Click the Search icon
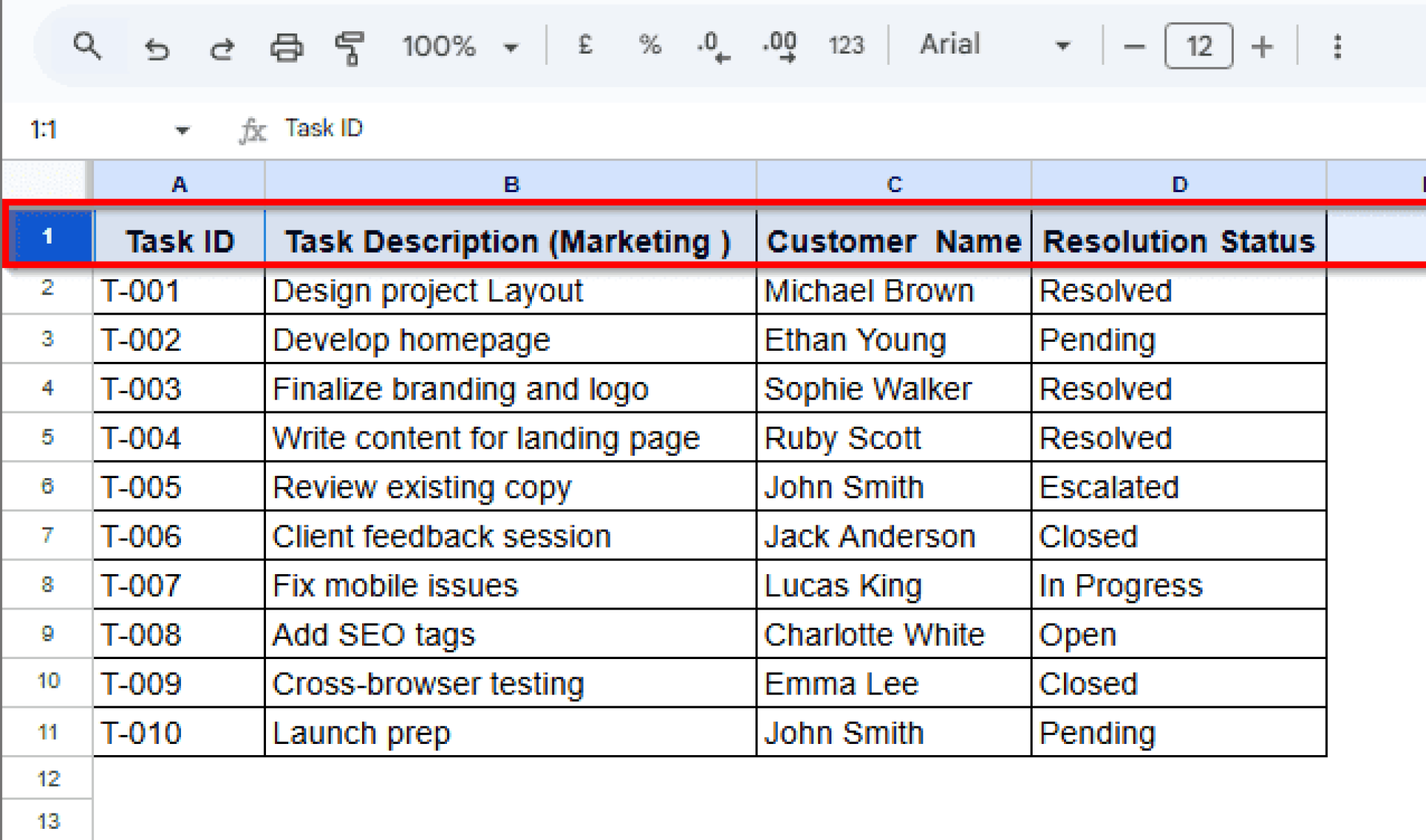The height and width of the screenshot is (840, 1426). click(88, 47)
